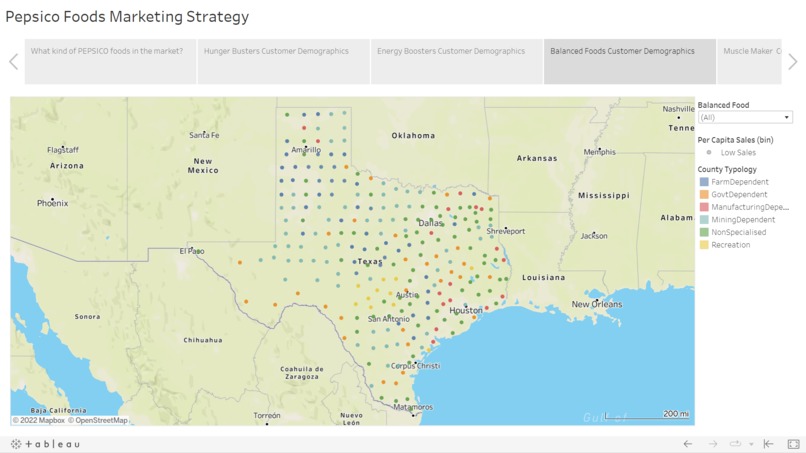
Task: Click the El Paso label on map
Action: 192,251
